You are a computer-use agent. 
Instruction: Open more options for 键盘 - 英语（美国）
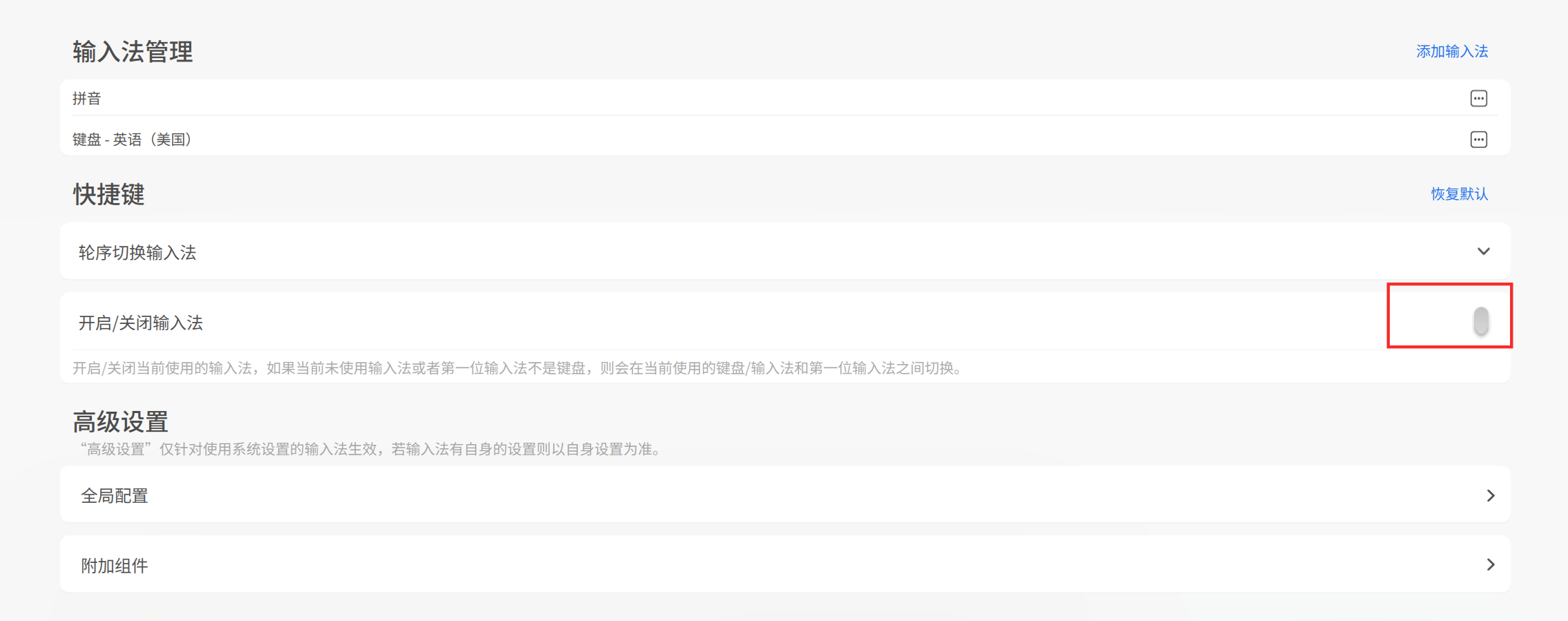click(x=1478, y=140)
